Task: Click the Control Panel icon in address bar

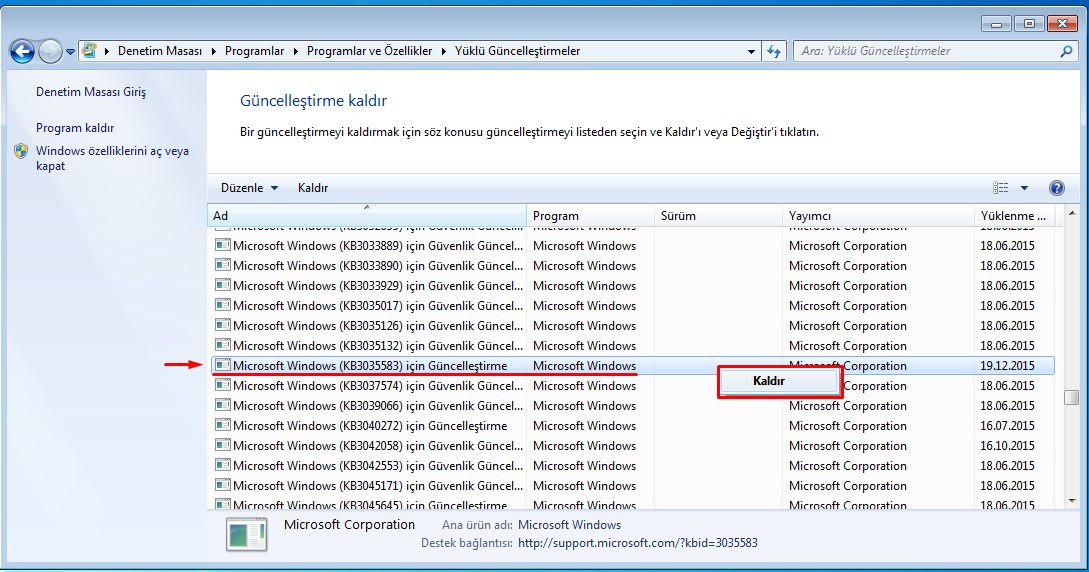Action: click(89, 51)
